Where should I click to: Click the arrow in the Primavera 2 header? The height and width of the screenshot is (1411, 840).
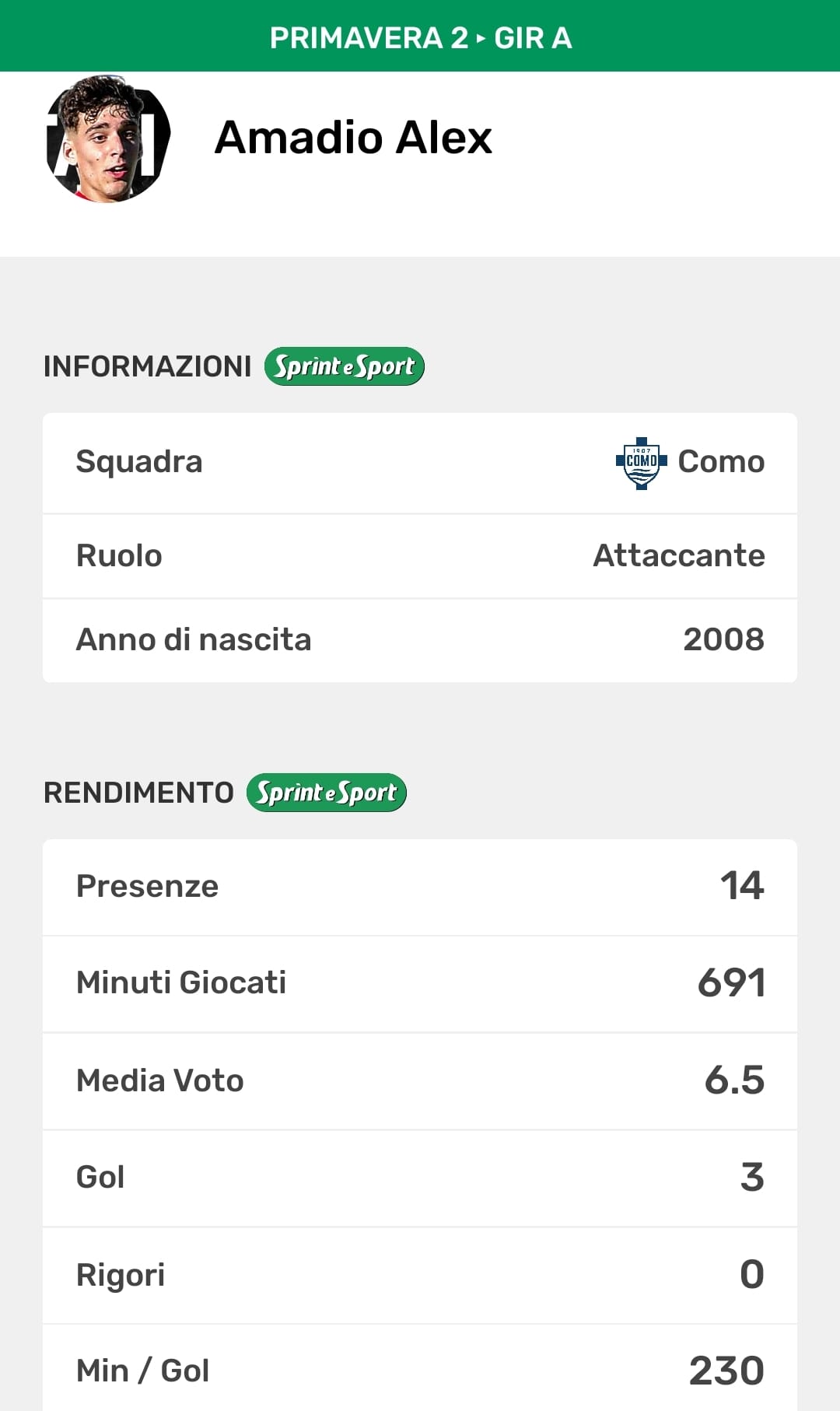[481, 37]
